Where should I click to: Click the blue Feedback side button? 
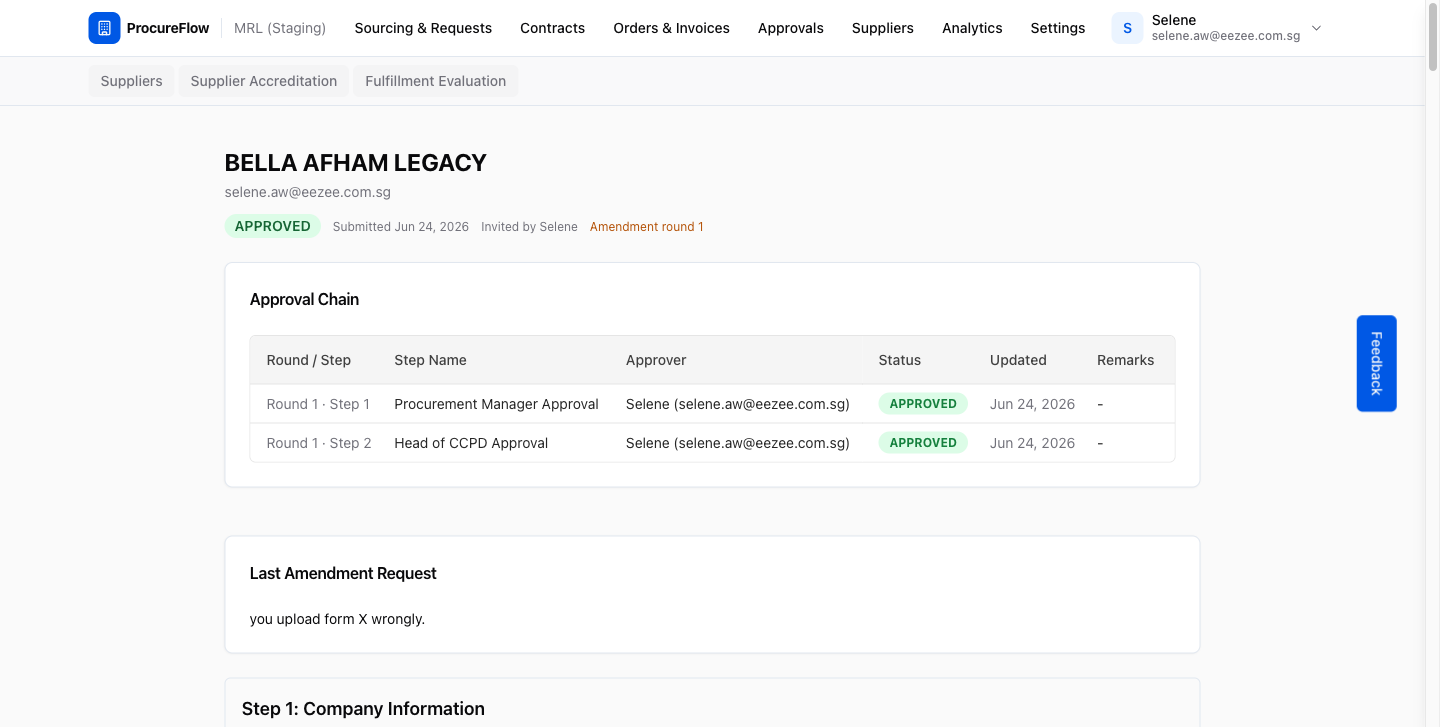click(1376, 363)
